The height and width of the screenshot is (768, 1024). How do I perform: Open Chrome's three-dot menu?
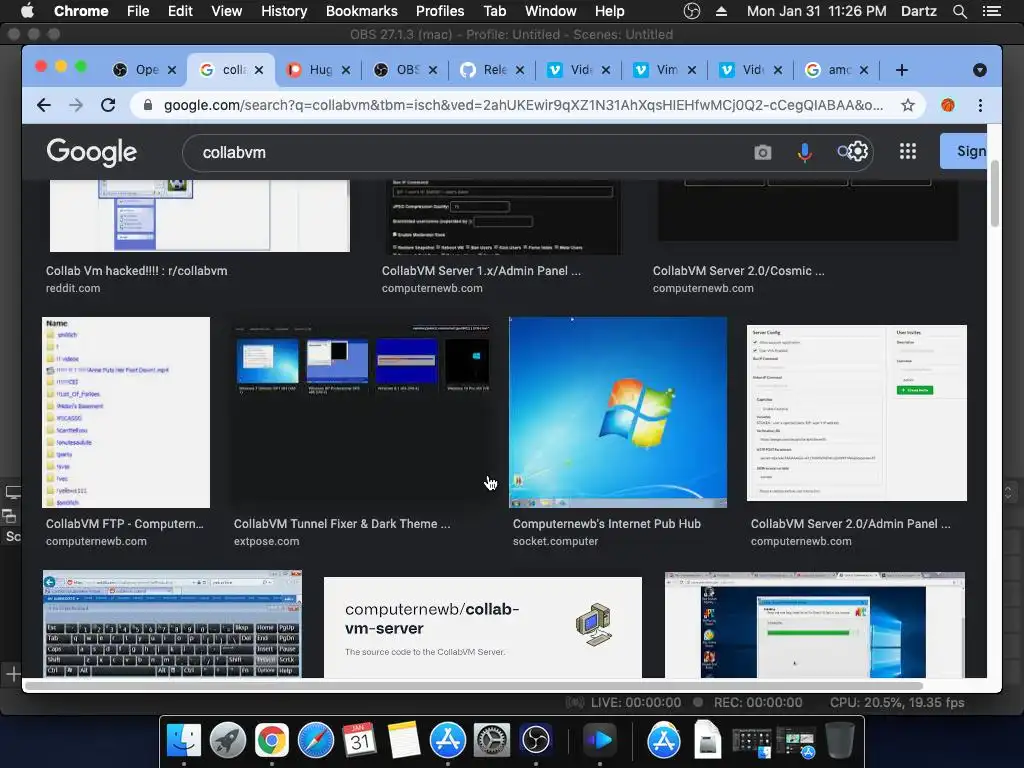[x=980, y=105]
